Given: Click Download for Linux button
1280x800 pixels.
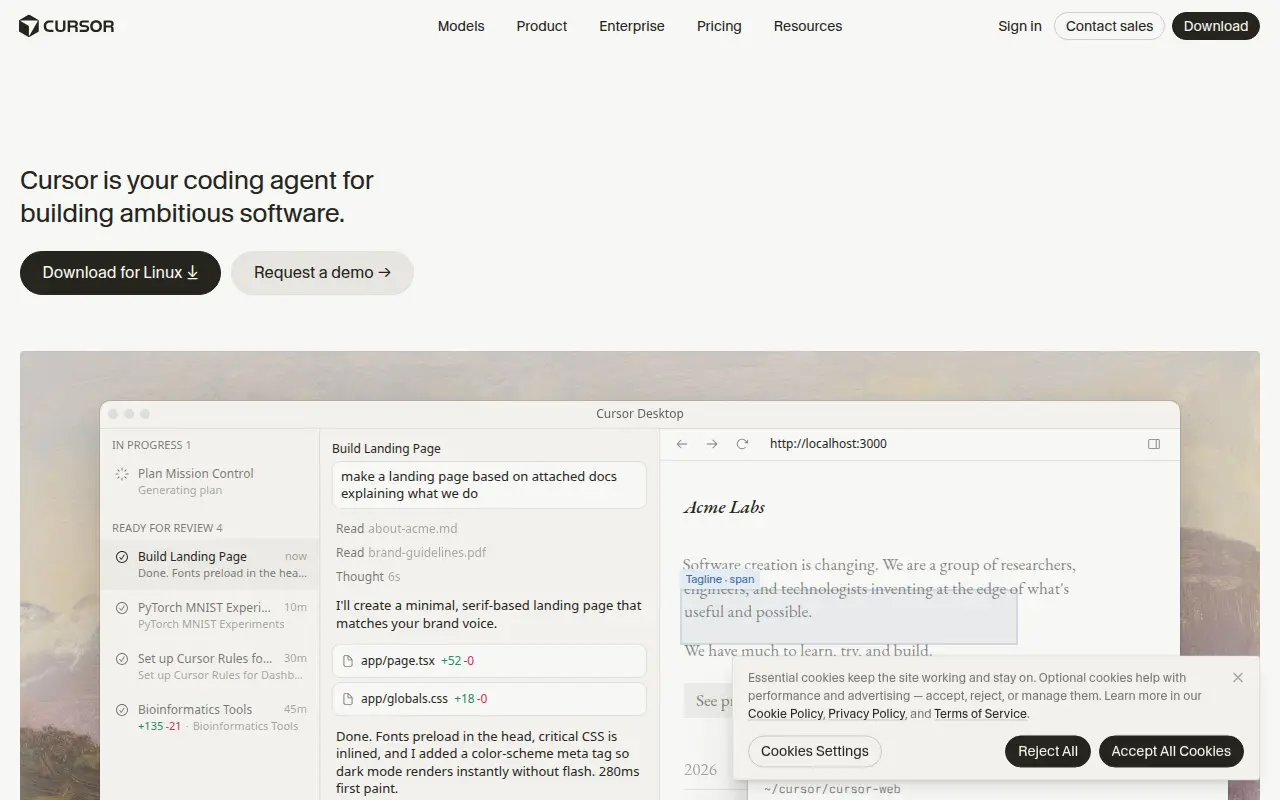Looking at the screenshot, I should point(120,273).
